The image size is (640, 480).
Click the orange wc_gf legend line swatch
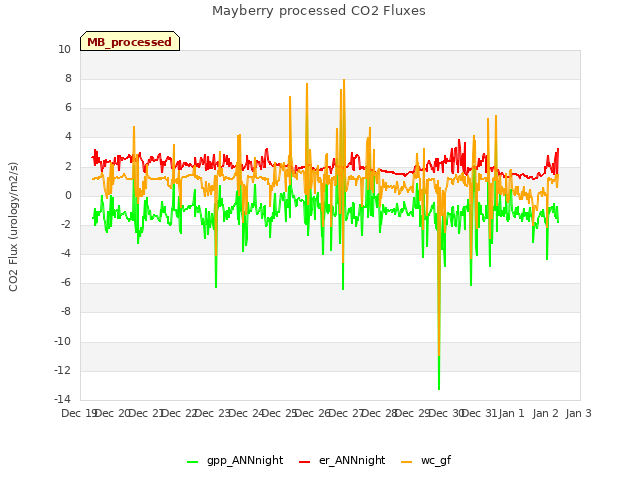(x=407, y=462)
